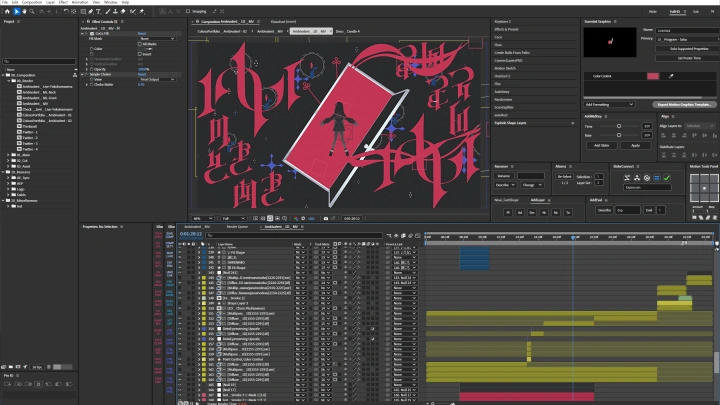Select the Rotation tool in toolbar

coord(66,11)
